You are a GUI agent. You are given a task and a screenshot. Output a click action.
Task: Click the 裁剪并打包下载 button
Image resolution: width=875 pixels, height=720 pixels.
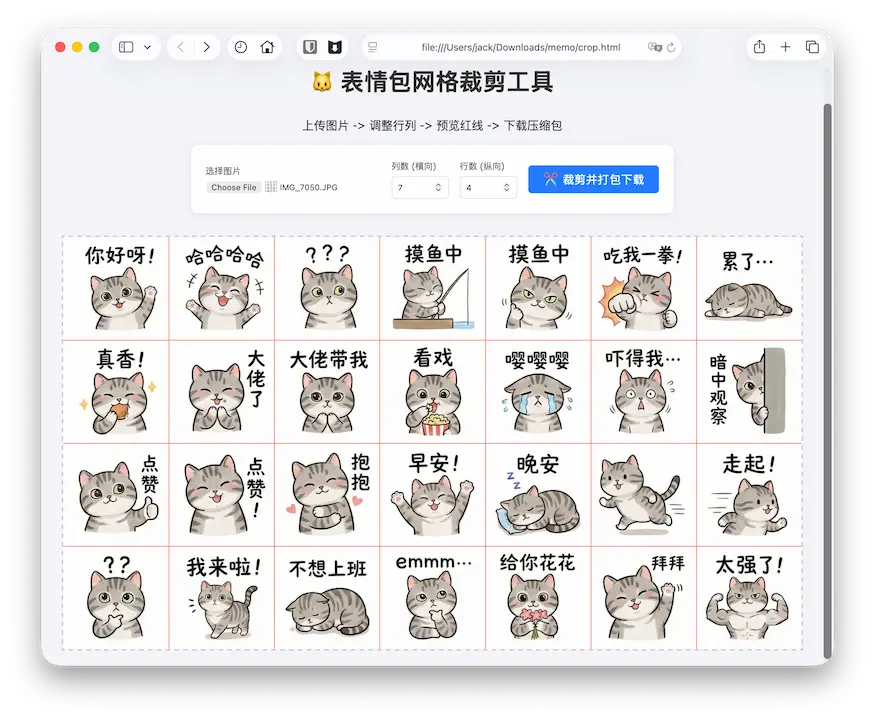pyautogui.click(x=593, y=180)
